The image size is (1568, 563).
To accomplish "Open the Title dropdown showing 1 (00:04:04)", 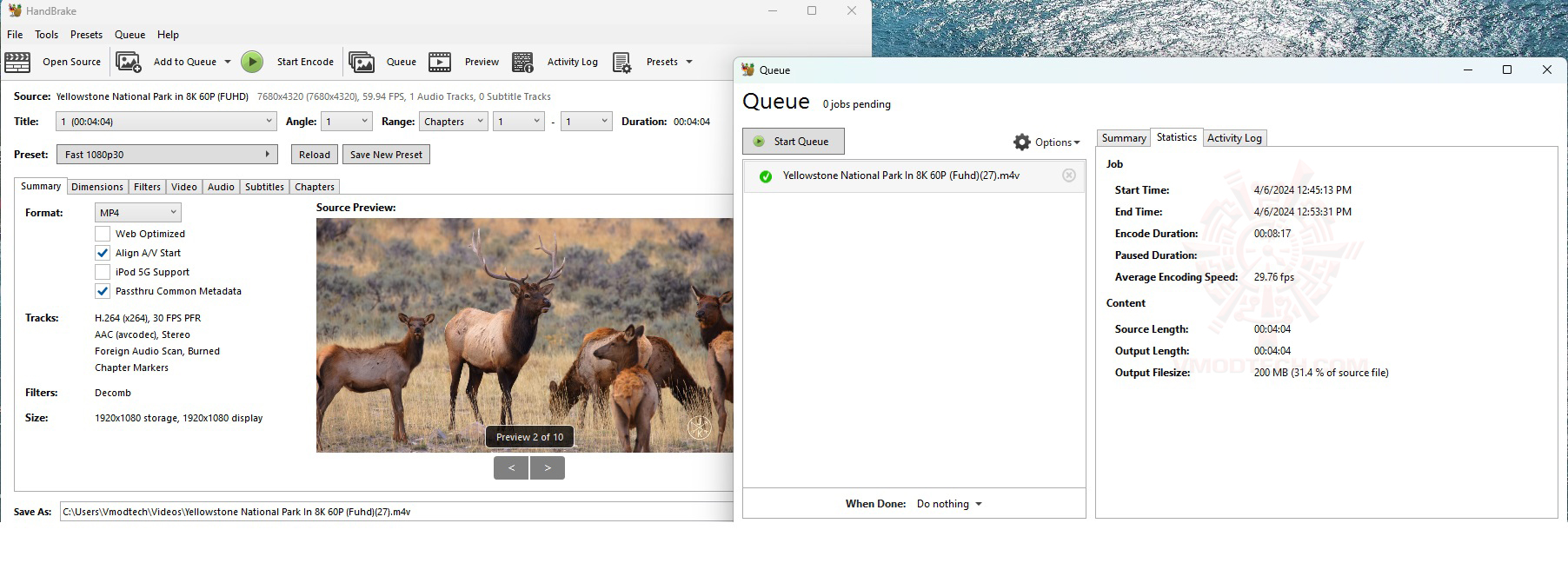I will pyautogui.click(x=166, y=122).
